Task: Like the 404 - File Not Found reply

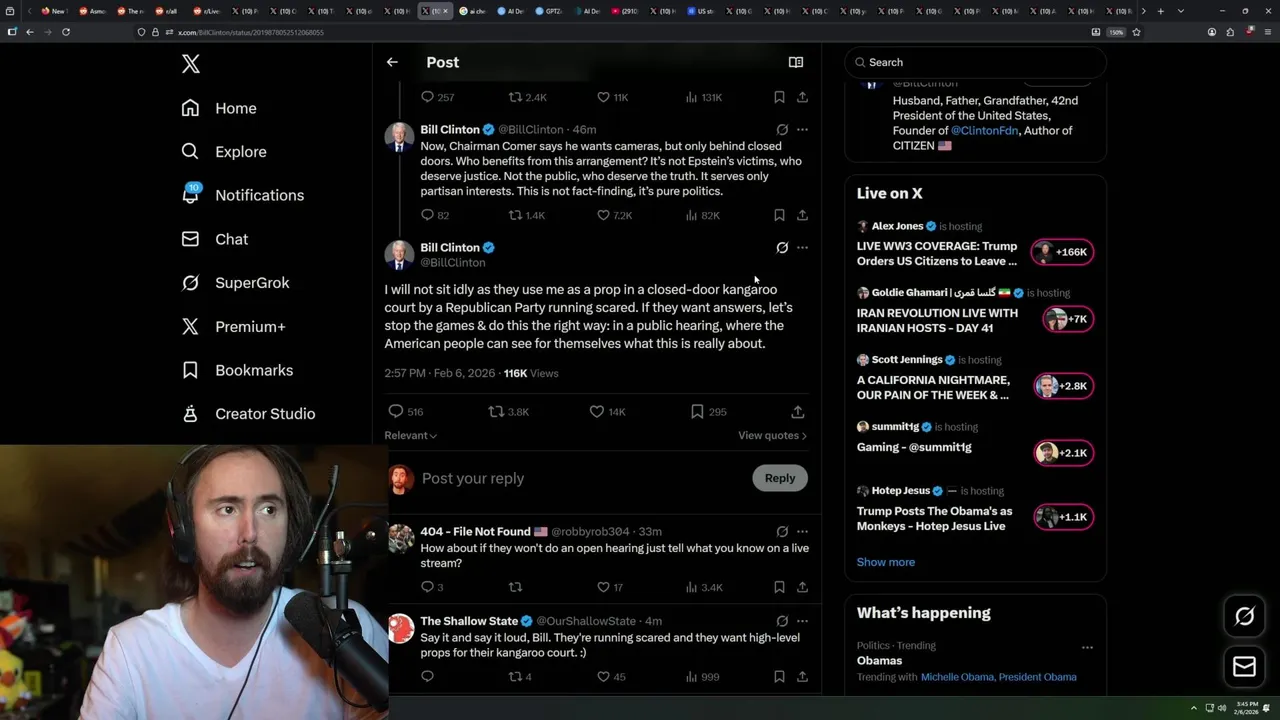Action: [x=610, y=587]
